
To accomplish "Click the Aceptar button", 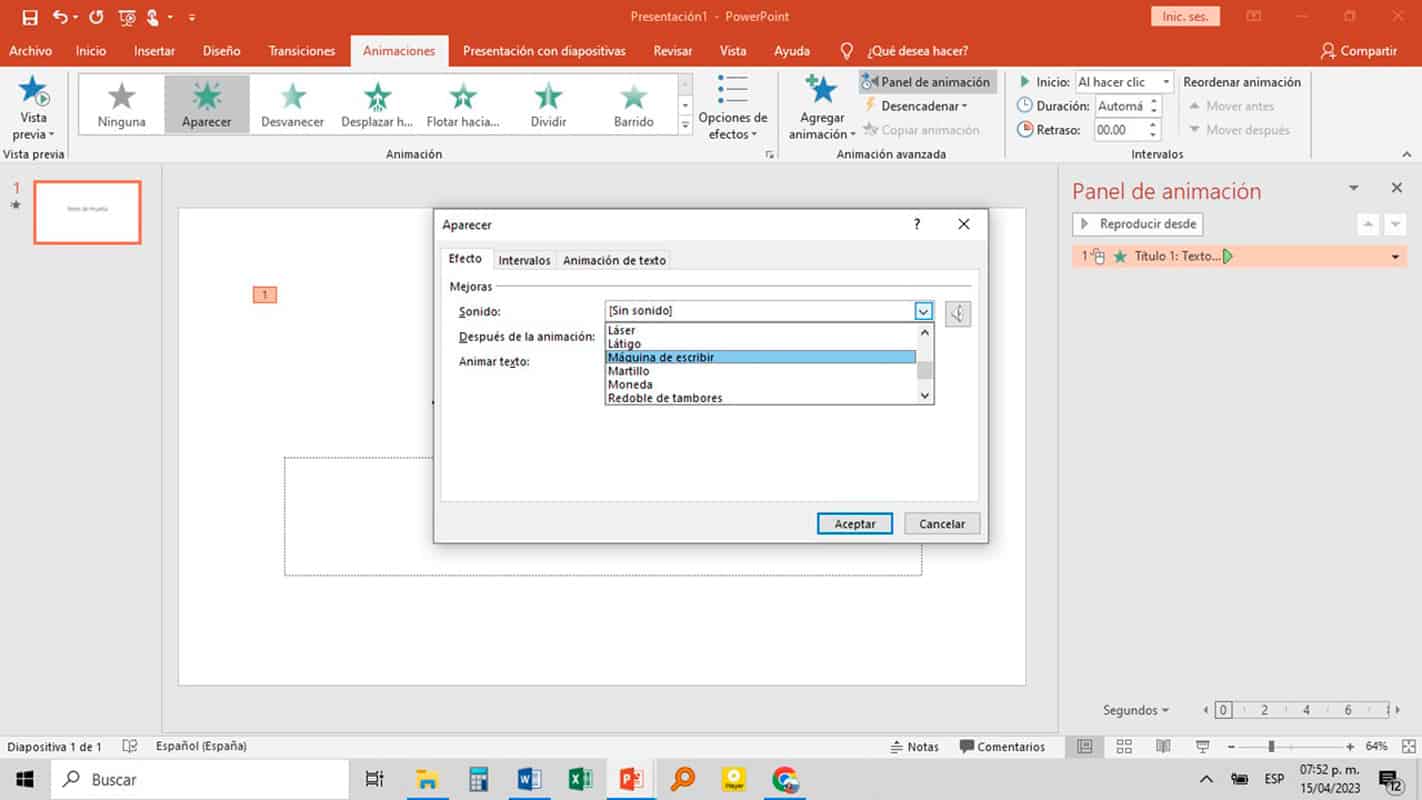I will (855, 524).
